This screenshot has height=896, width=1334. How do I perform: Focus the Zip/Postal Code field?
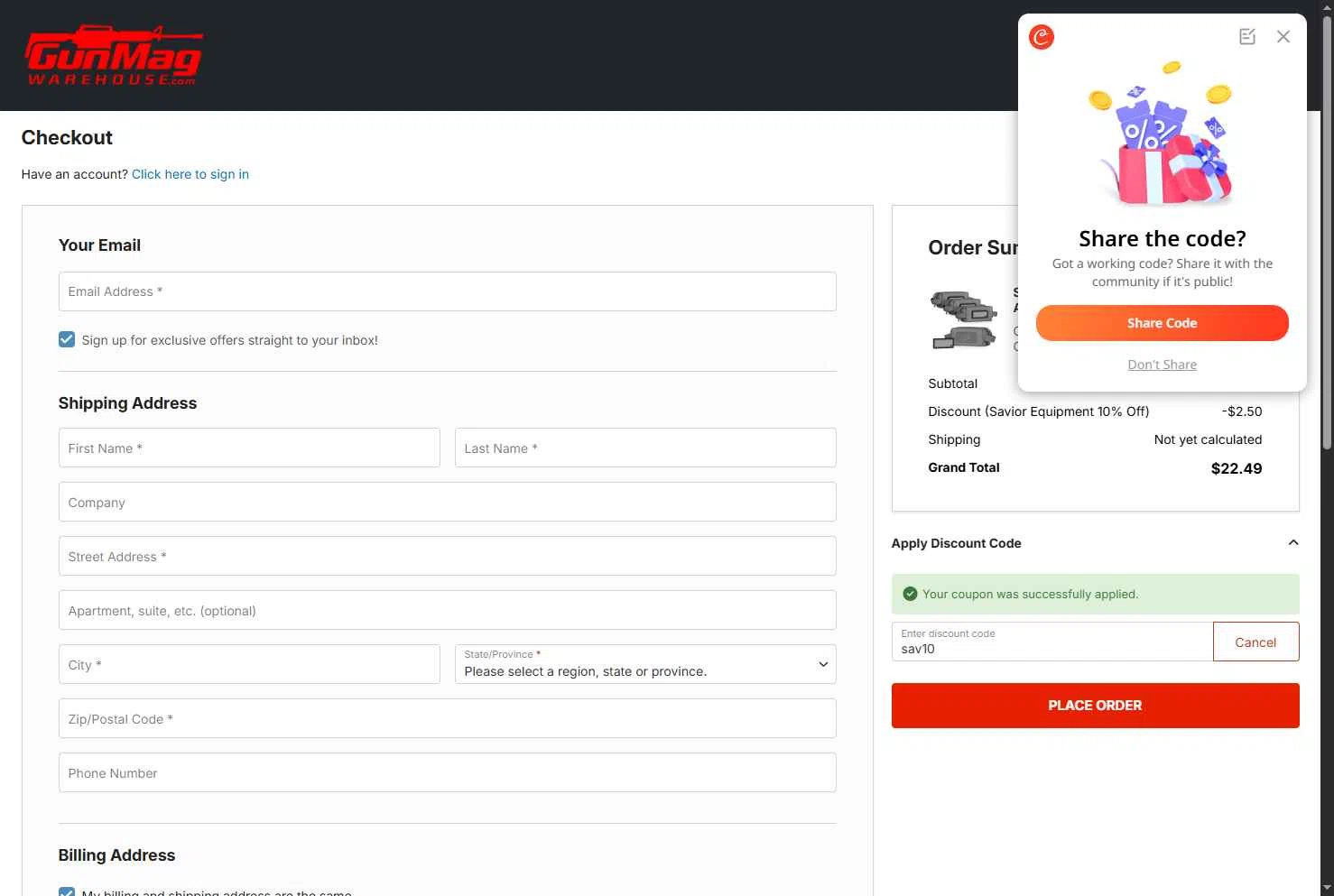tap(447, 719)
